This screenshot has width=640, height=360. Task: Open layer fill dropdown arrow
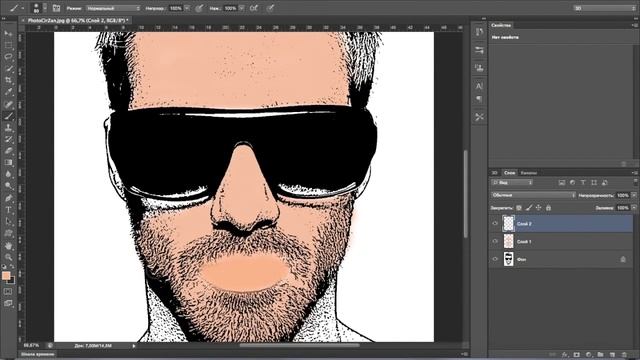pyautogui.click(x=634, y=208)
